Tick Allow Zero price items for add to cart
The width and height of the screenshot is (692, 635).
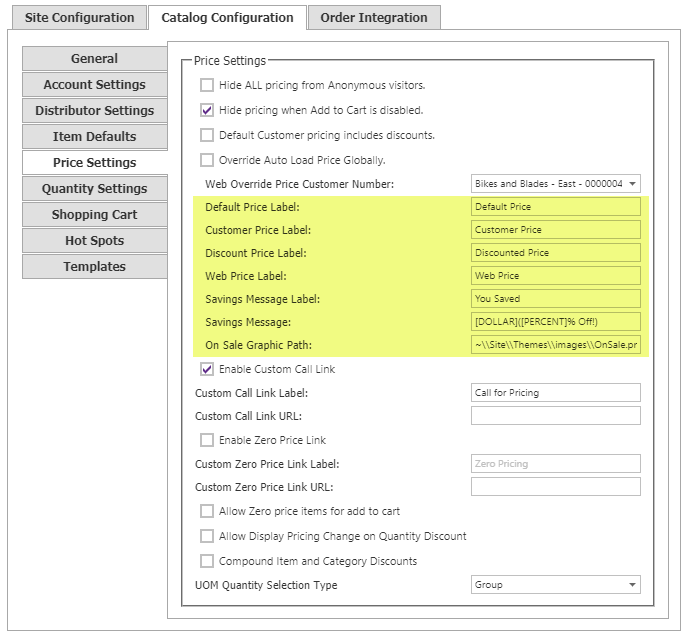(207, 511)
